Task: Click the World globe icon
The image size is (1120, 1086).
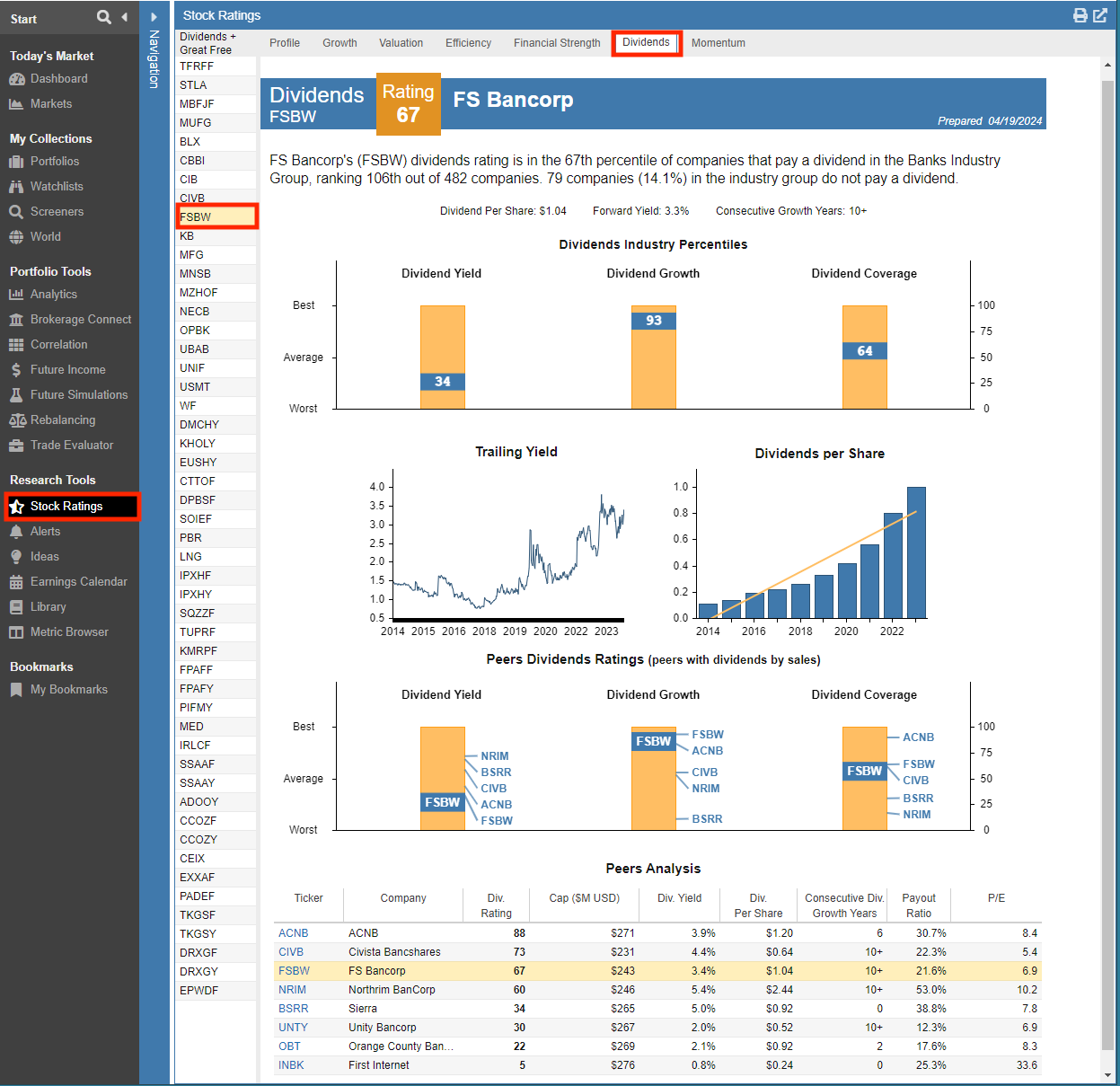Action: pos(16,237)
